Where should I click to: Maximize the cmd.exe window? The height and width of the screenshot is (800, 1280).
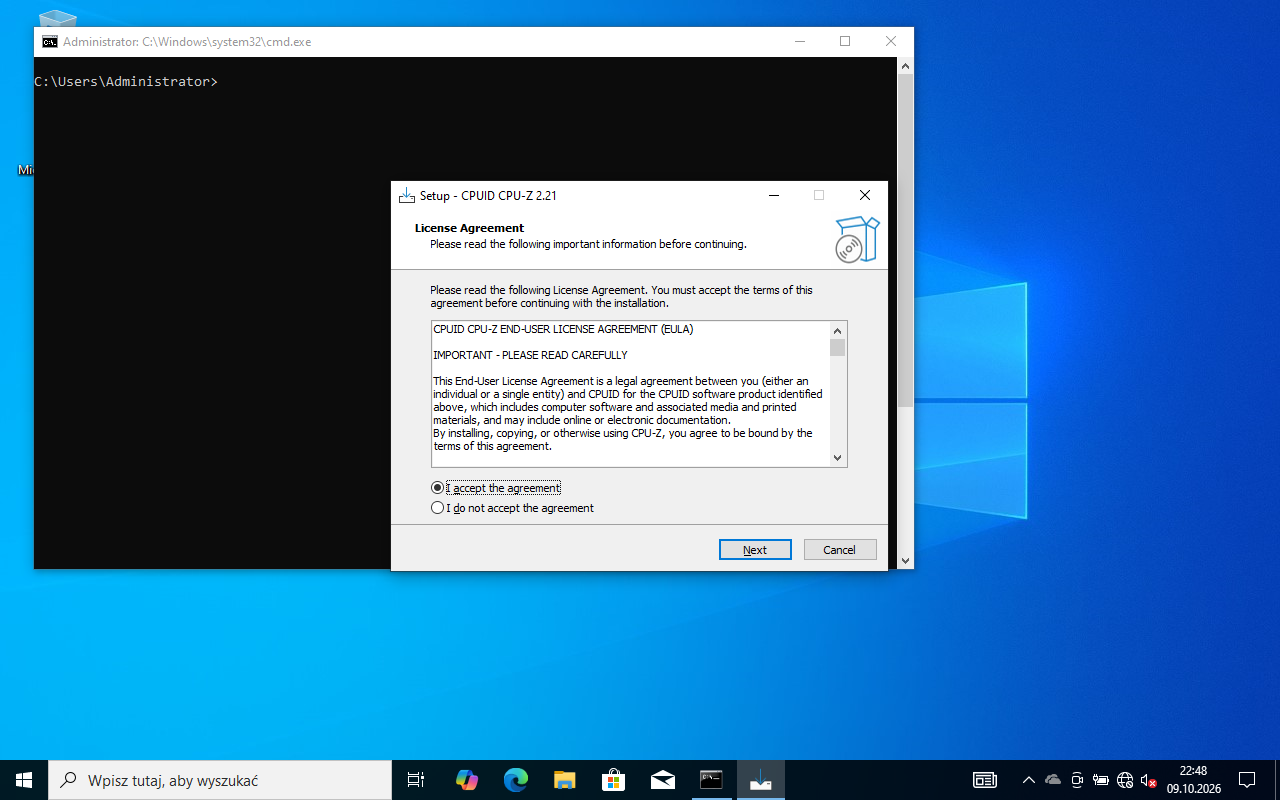pyautogui.click(x=845, y=42)
